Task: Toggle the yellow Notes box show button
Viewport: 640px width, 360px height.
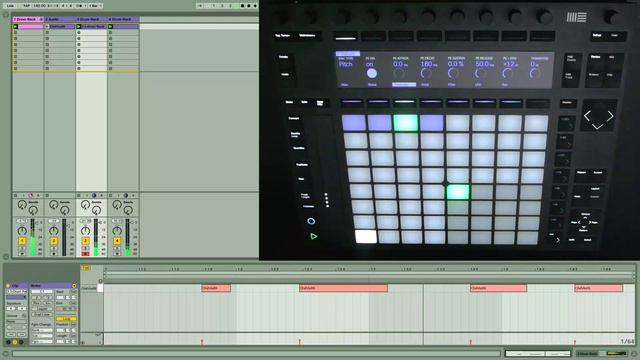Action: coord(15,342)
